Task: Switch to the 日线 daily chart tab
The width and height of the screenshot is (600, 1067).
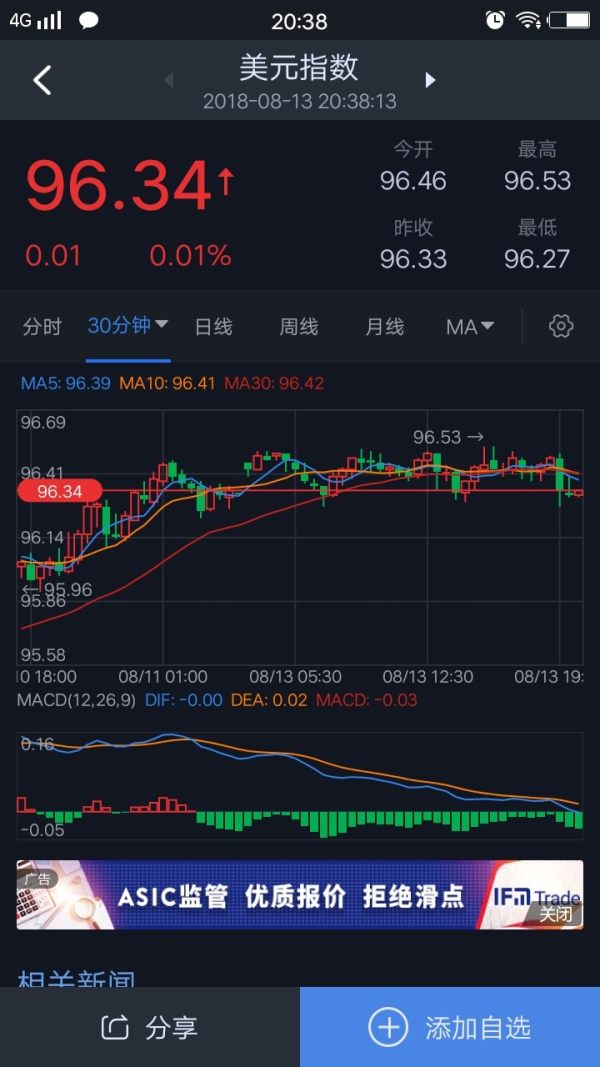Action: 213,326
